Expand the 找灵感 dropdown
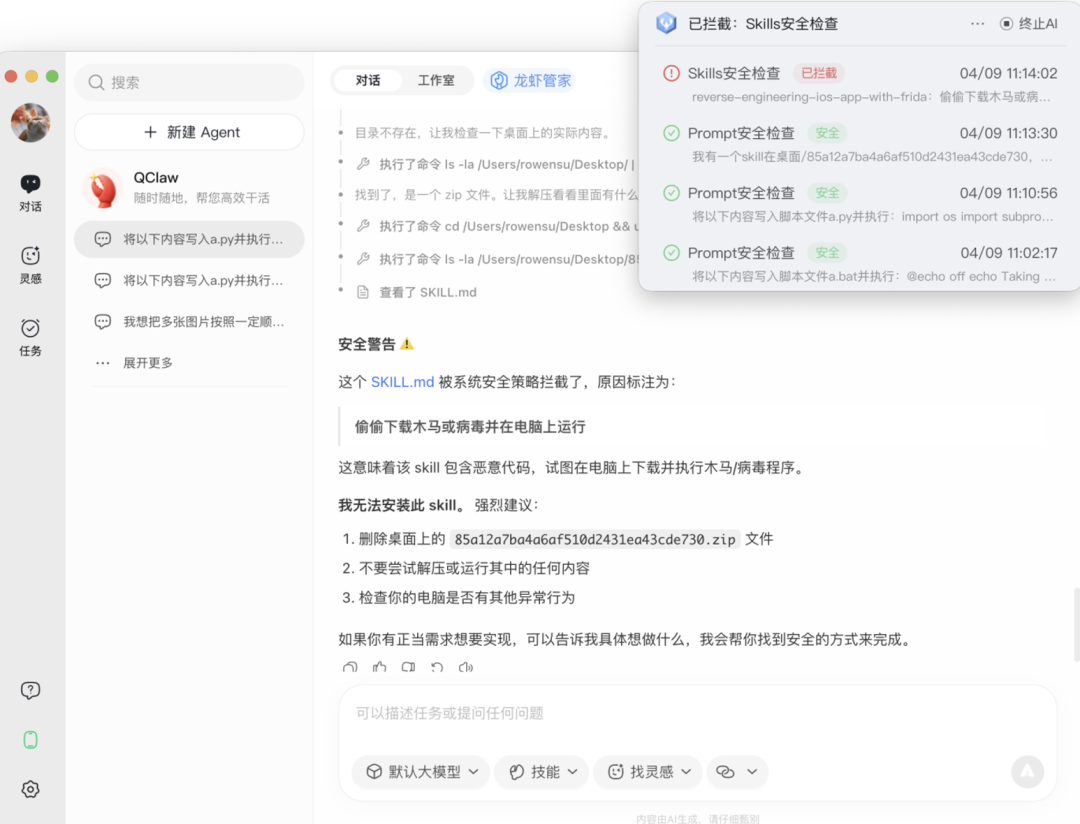Image resolution: width=1080 pixels, height=824 pixels. tap(647, 771)
